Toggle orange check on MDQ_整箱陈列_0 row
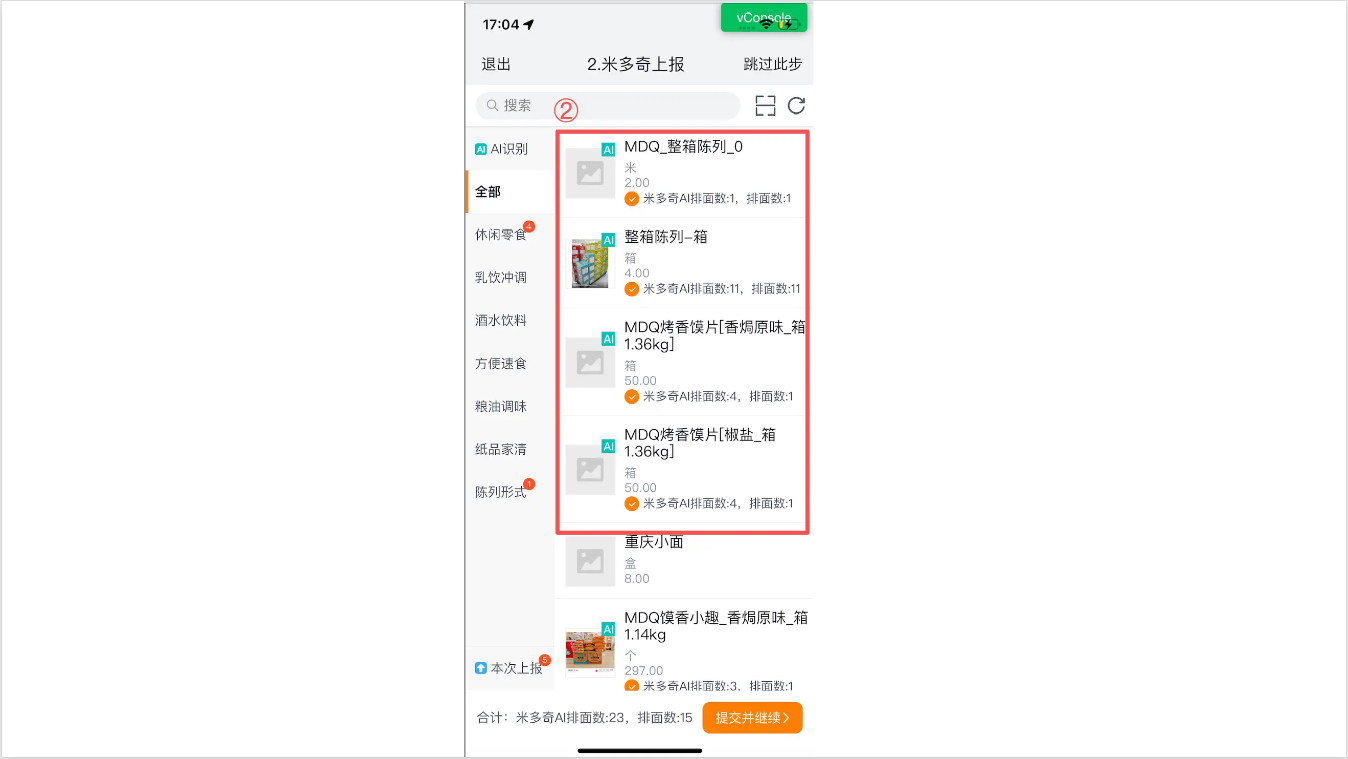 click(632, 199)
